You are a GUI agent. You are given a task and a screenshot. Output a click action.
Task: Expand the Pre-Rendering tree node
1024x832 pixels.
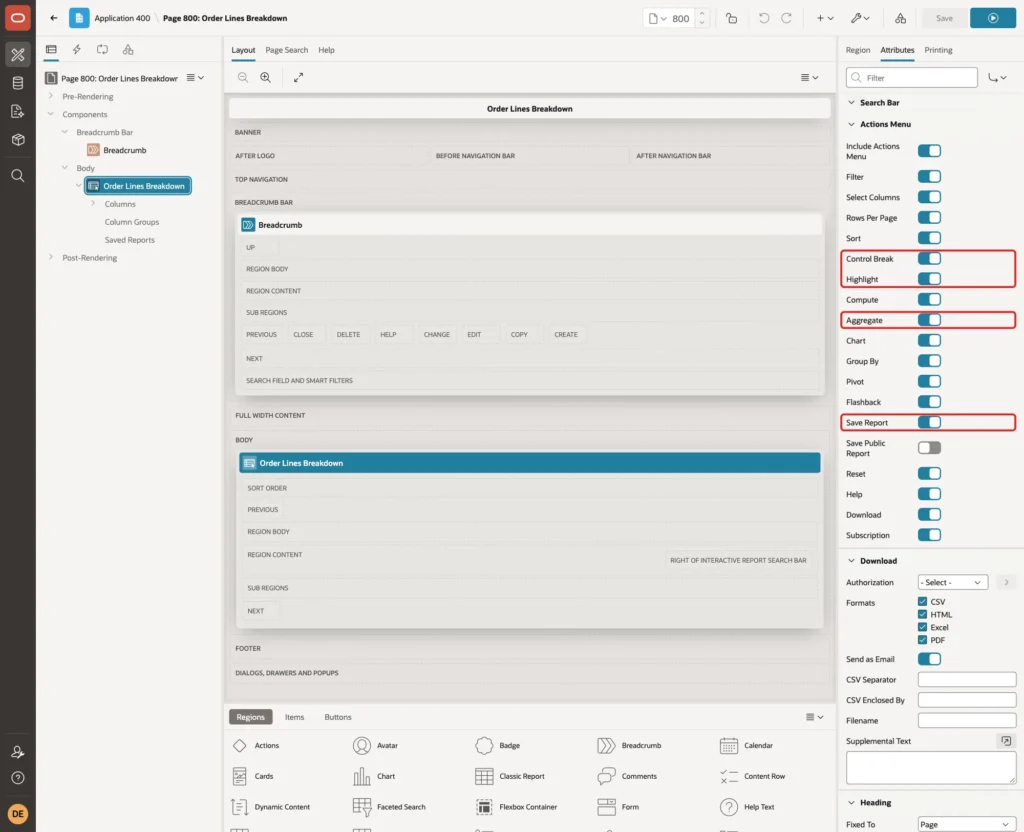(50, 96)
